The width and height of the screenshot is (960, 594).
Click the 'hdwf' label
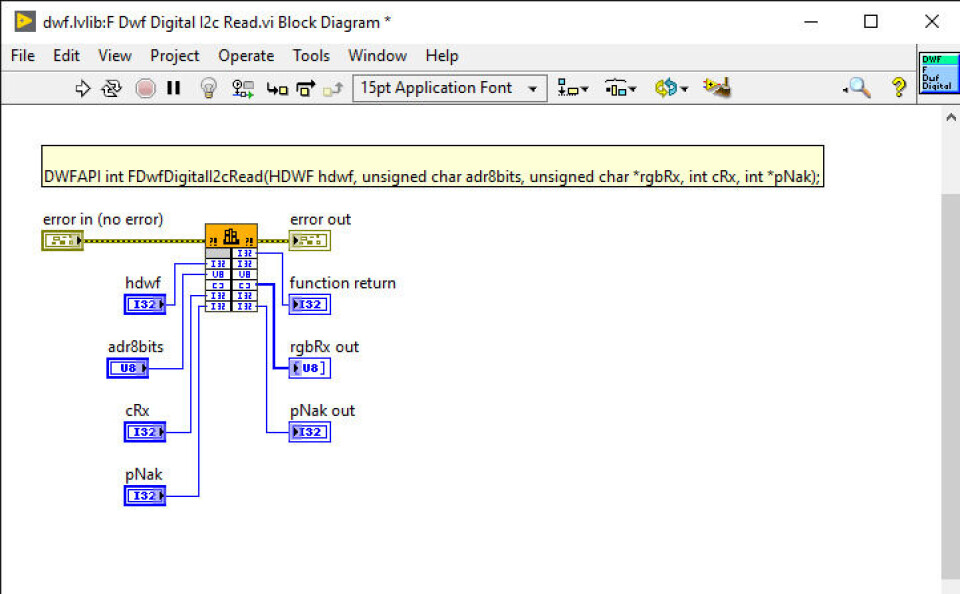143,283
